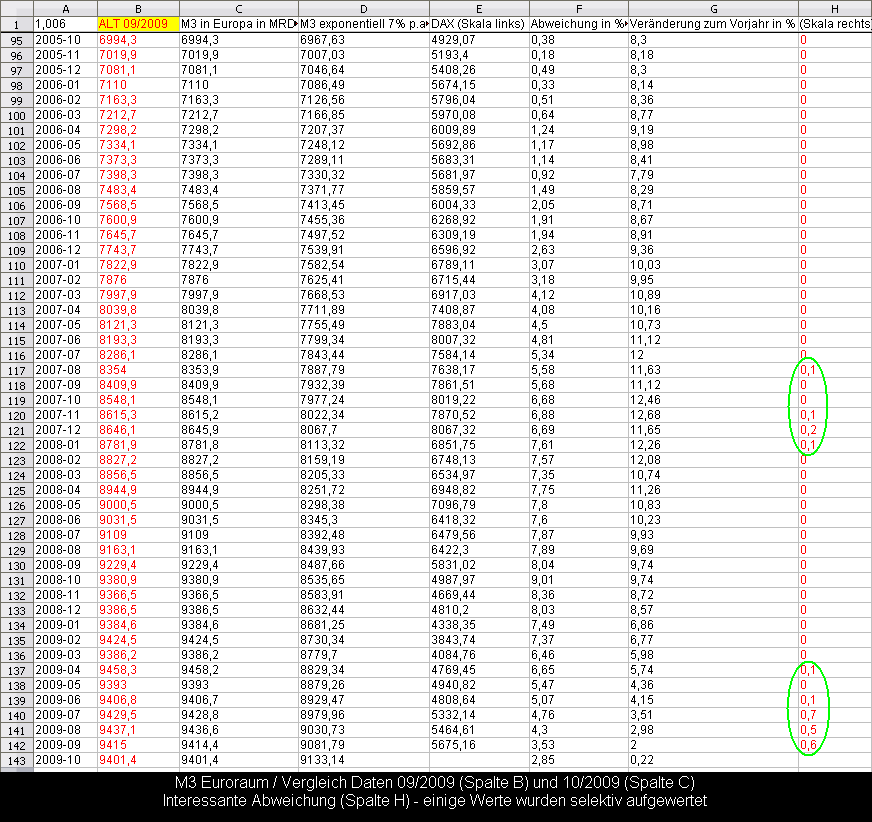Viewport: 872px width, 822px height.
Task: Click cell A1 containing 1,006
Action: coord(66,24)
